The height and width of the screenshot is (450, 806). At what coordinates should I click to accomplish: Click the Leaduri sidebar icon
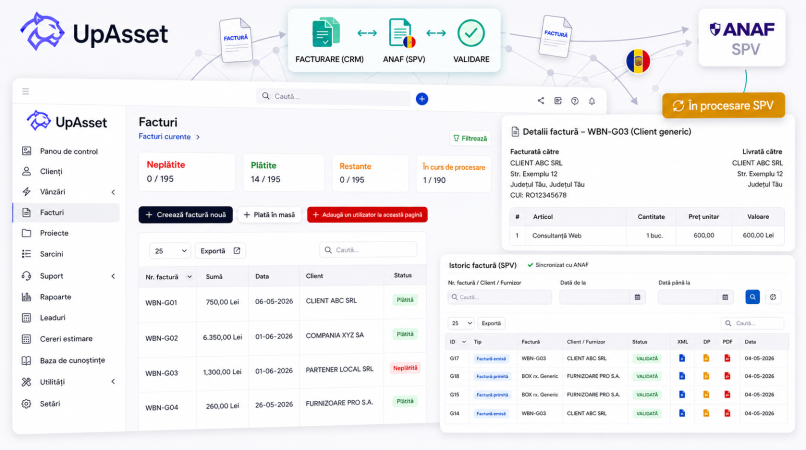[x=26, y=318]
